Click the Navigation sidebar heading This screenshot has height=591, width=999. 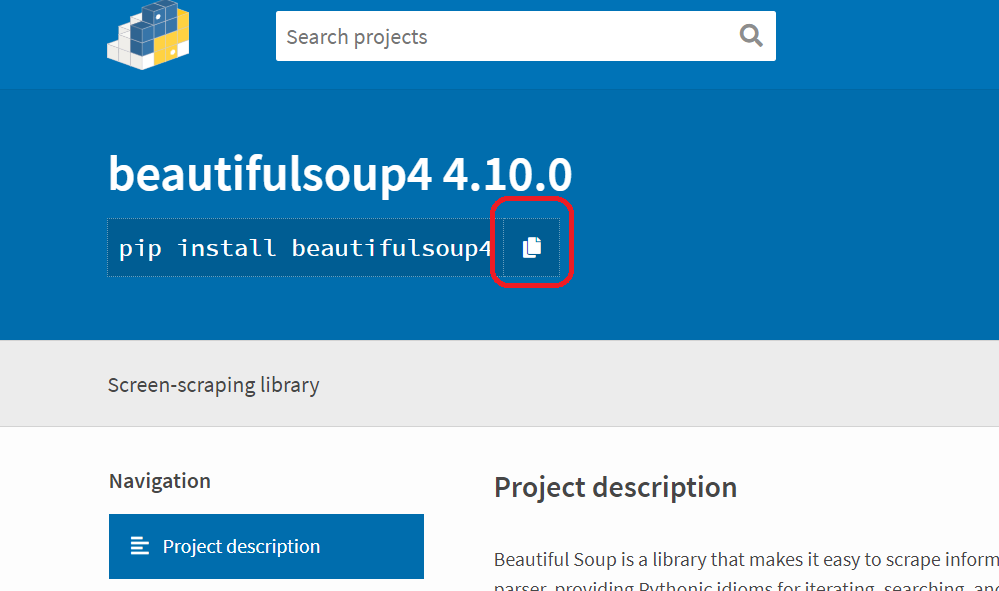[x=160, y=481]
